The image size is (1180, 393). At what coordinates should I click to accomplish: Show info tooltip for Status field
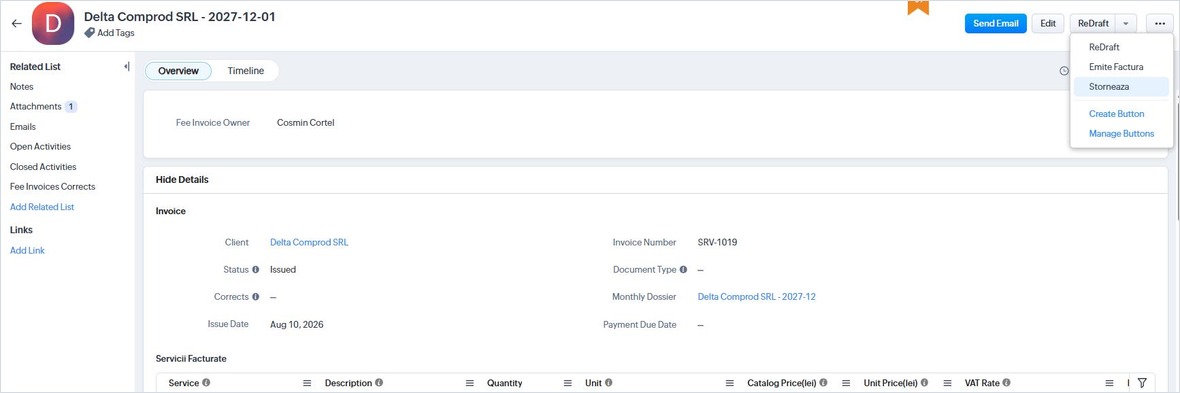[x=256, y=270]
